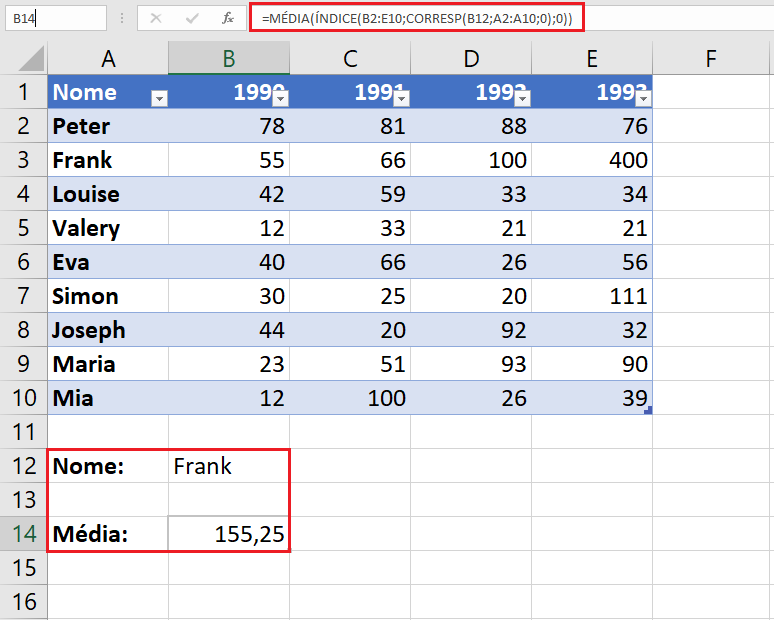The width and height of the screenshot is (774, 620).
Task: Select the cell containing Louise
Action: point(108,194)
